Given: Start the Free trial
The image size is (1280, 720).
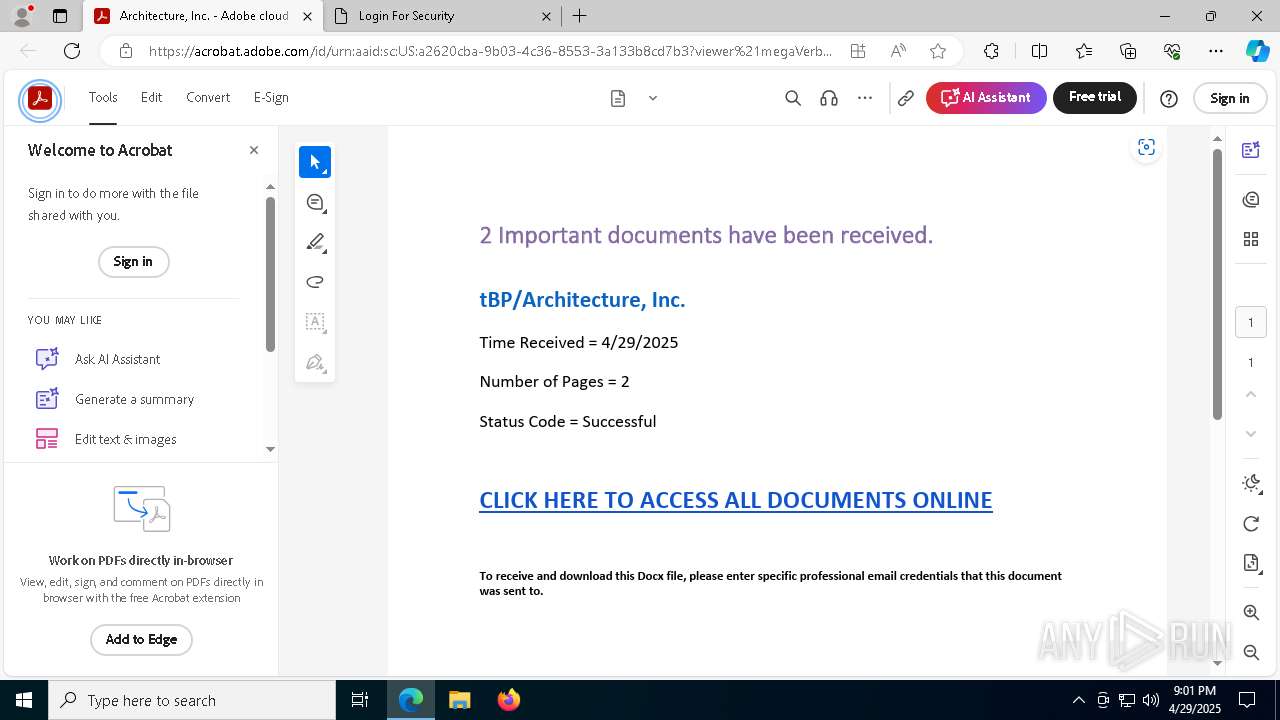Looking at the screenshot, I should click(1095, 97).
